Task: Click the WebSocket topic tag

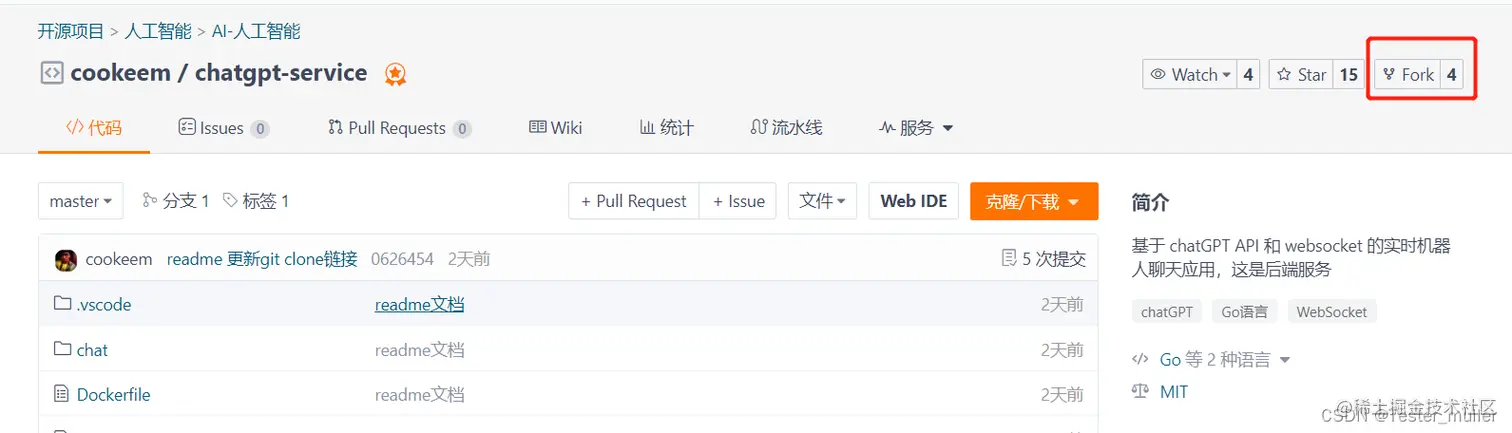Action: pyautogui.click(x=1332, y=312)
